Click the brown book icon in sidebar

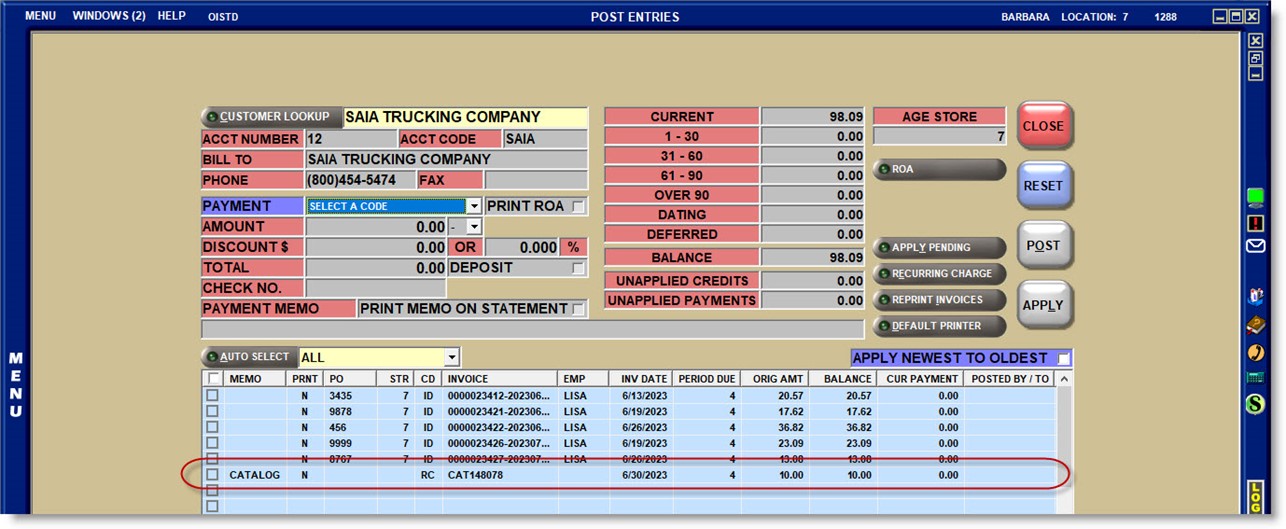(x=1256, y=324)
